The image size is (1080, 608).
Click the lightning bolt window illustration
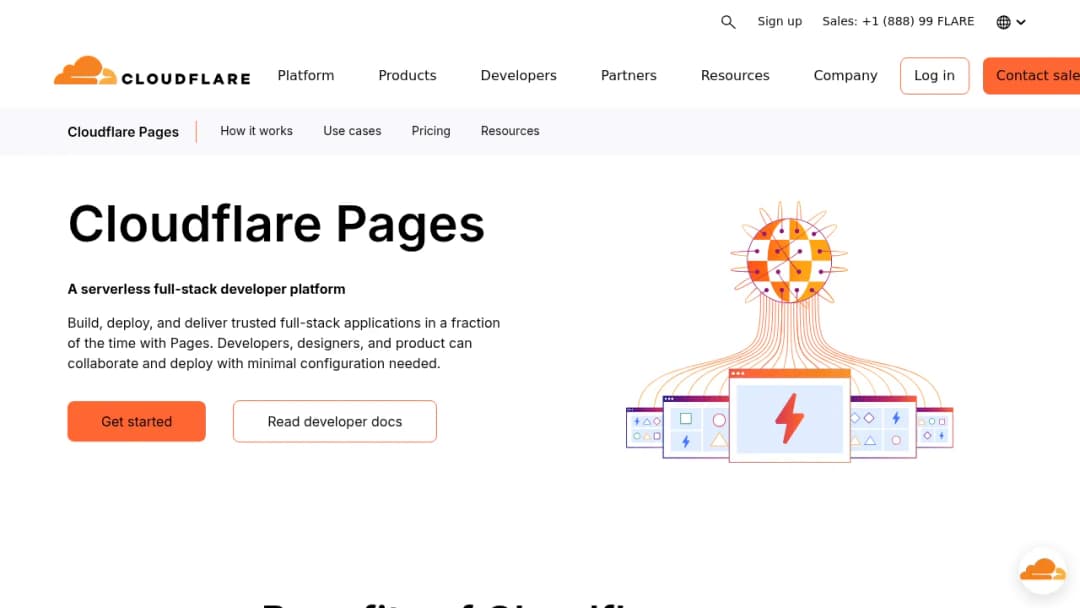tap(789, 416)
